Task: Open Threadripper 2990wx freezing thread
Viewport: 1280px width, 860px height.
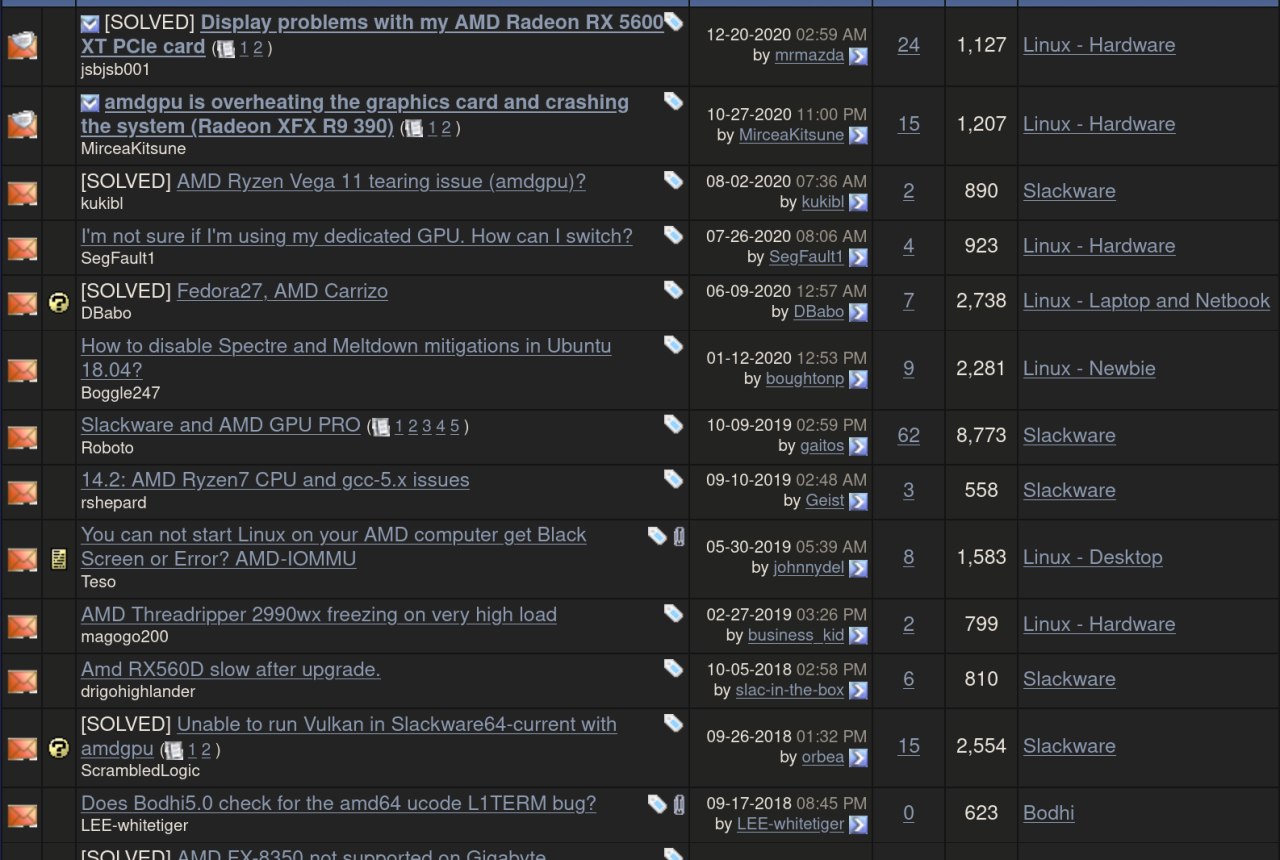Action: [319, 614]
